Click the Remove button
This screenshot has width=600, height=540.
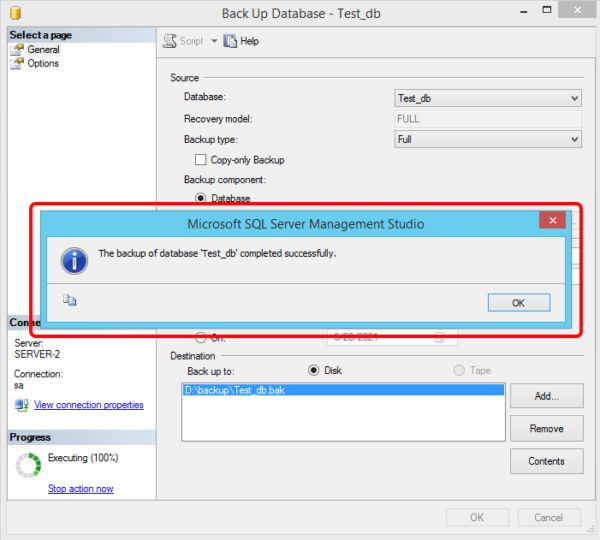click(x=546, y=428)
